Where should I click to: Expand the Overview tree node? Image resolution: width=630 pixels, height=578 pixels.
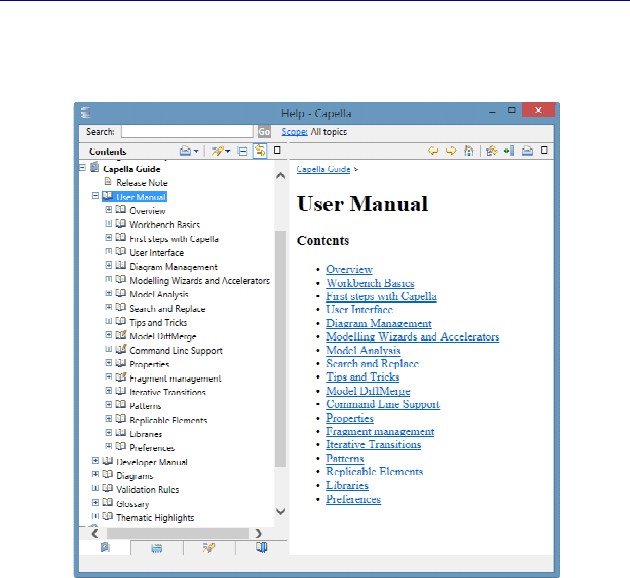pos(108,210)
